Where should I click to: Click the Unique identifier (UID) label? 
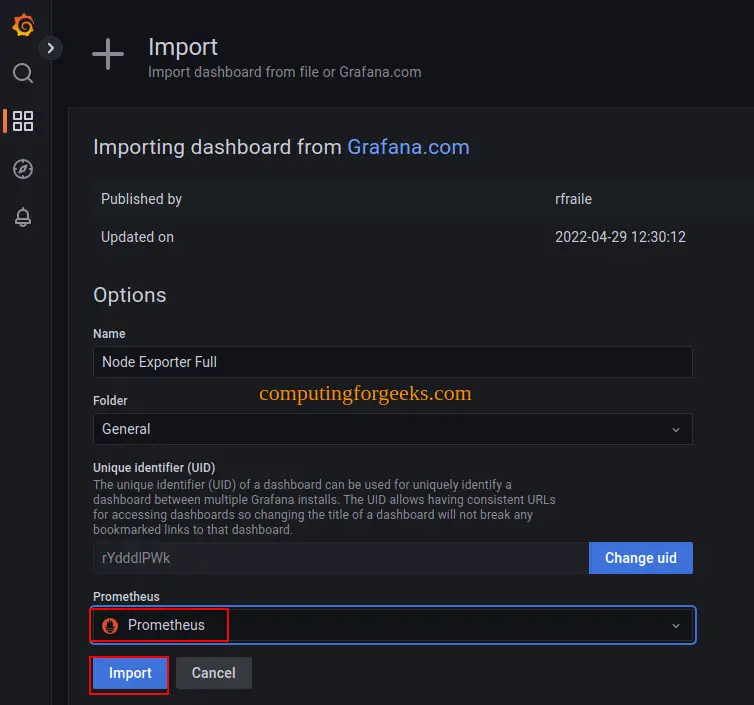click(154, 468)
